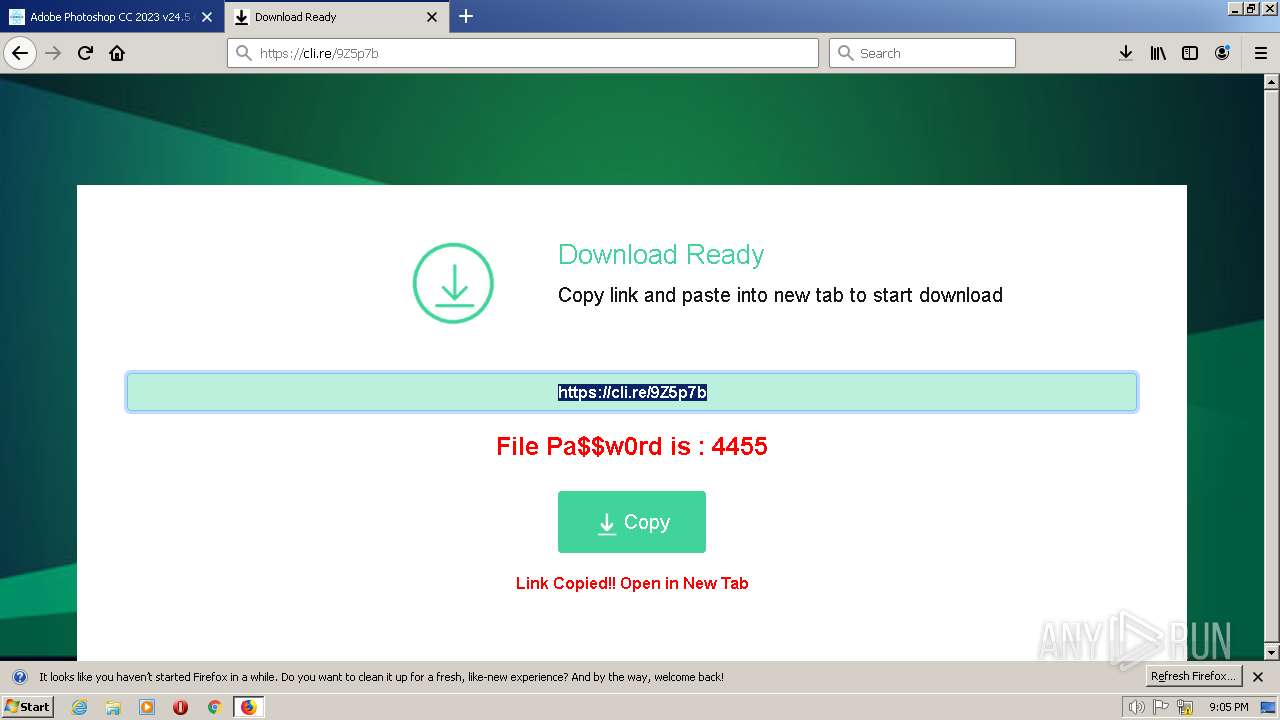The image size is (1280, 720).
Task: Click the File Pa$$w0rd is : 4455 text
Action: coord(632,446)
